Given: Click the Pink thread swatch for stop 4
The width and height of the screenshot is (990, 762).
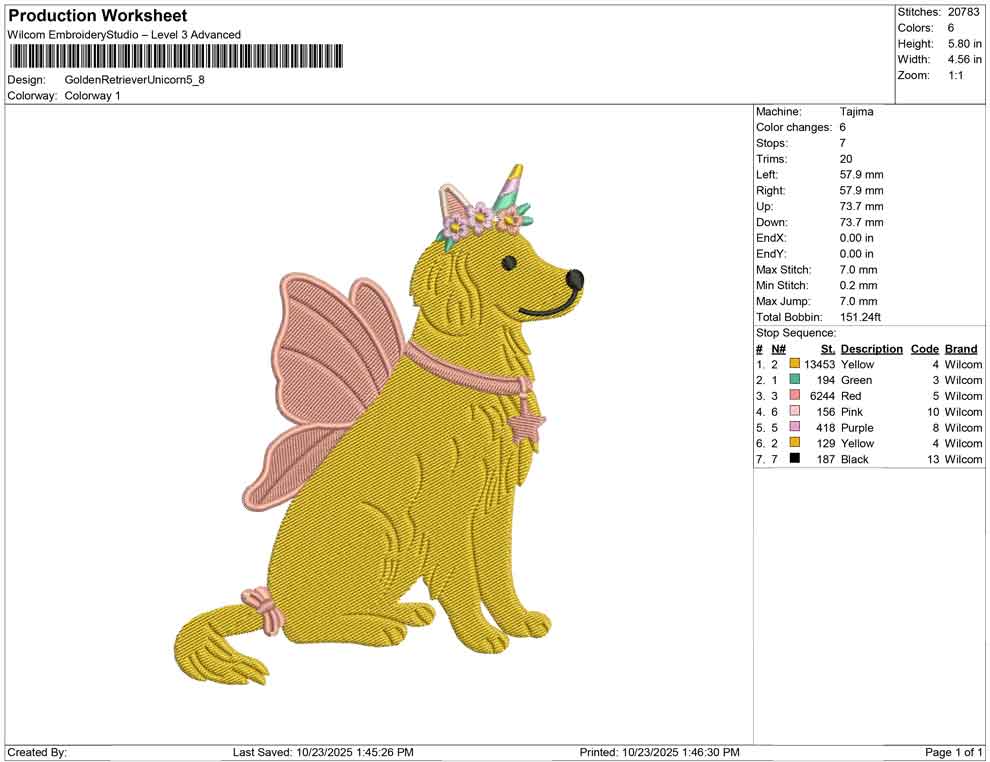Looking at the screenshot, I should [793, 411].
